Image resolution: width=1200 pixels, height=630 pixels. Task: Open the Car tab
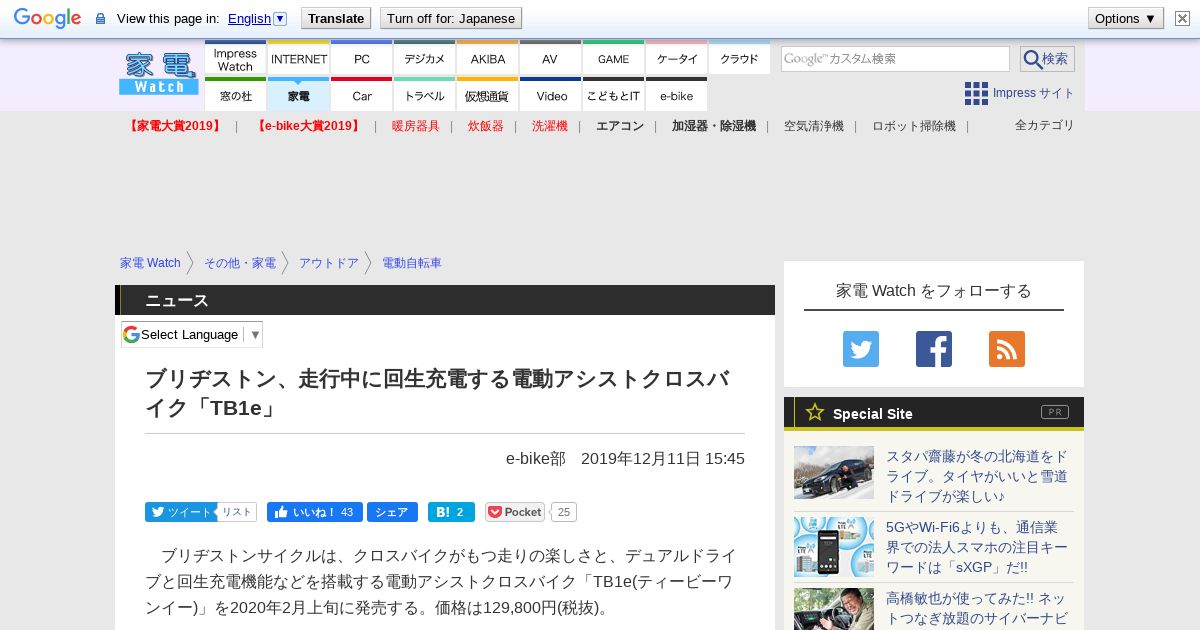361,96
